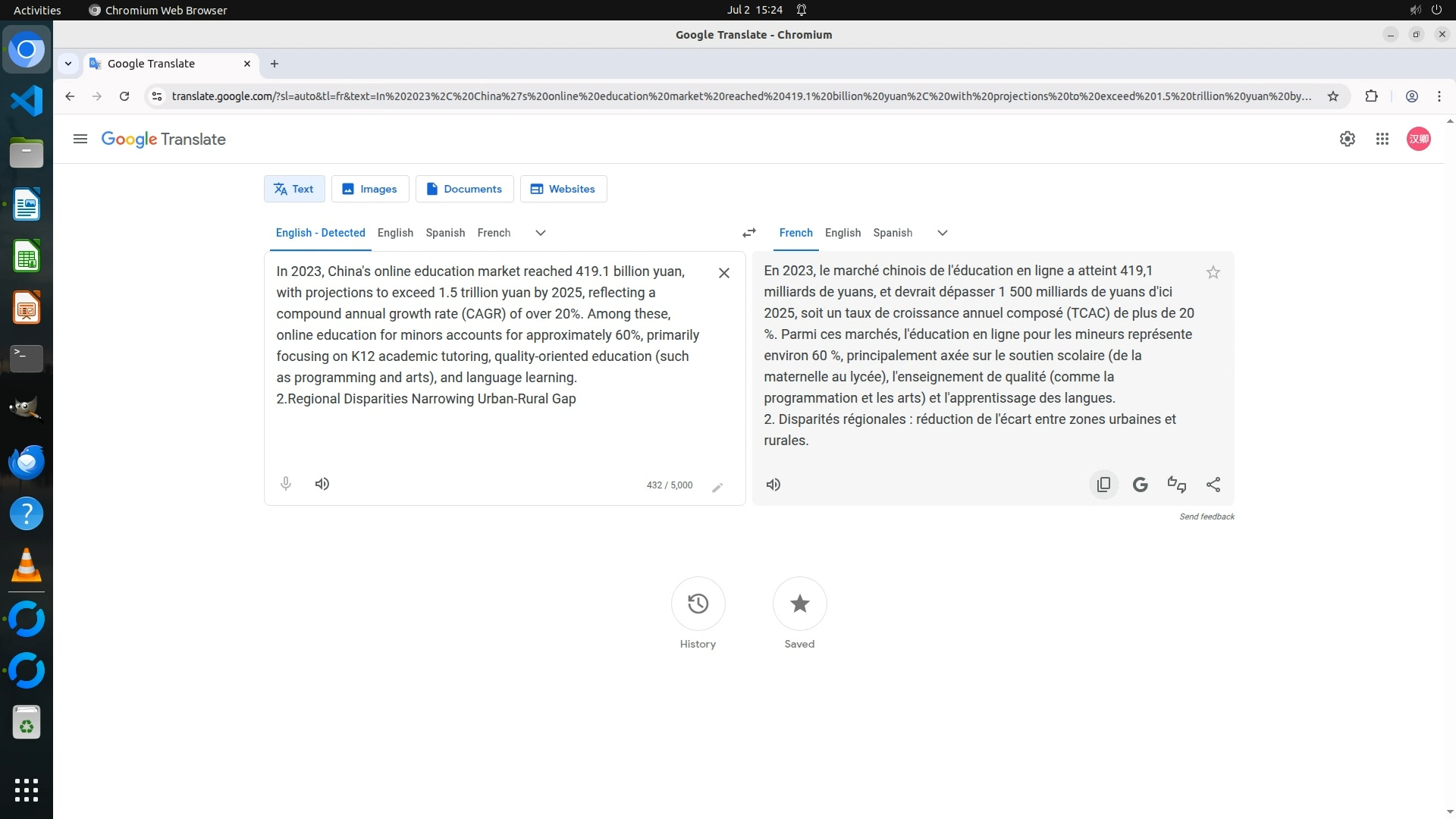This screenshot has width=1456, height=819.
Task: Swap source and target languages
Action: (x=748, y=233)
